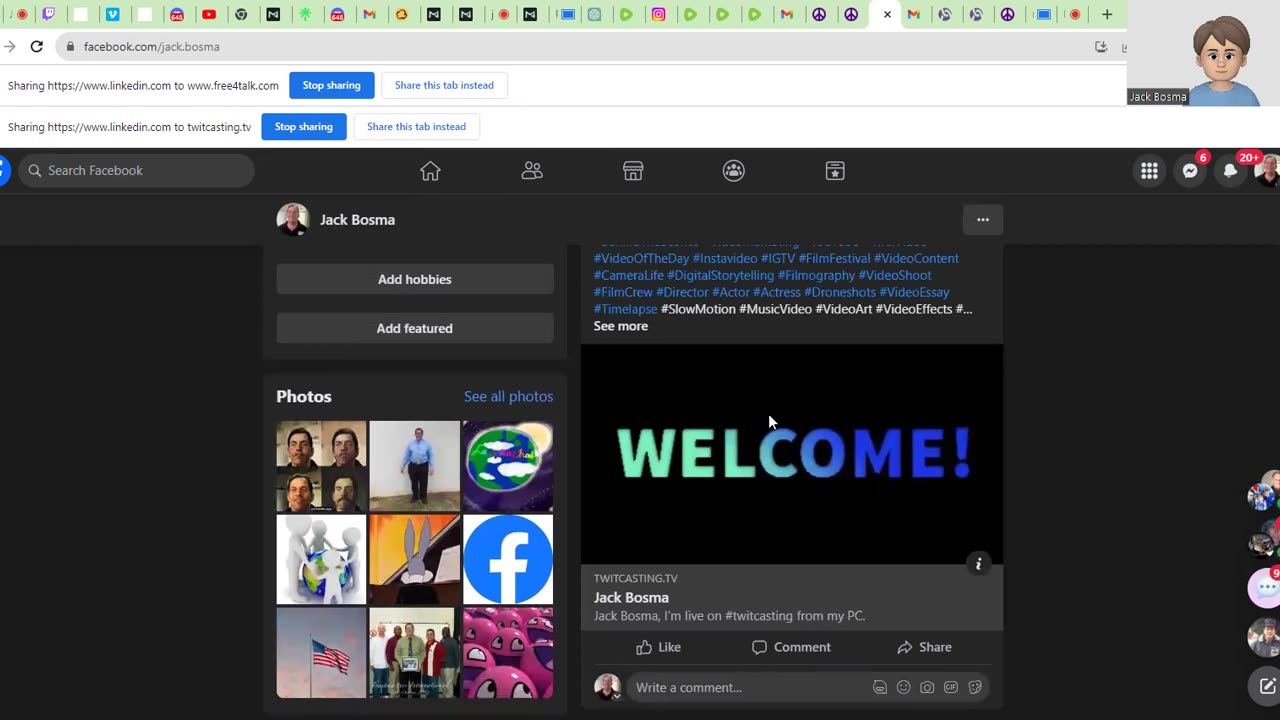Open the Facebook menu grid icon

[x=1149, y=171]
